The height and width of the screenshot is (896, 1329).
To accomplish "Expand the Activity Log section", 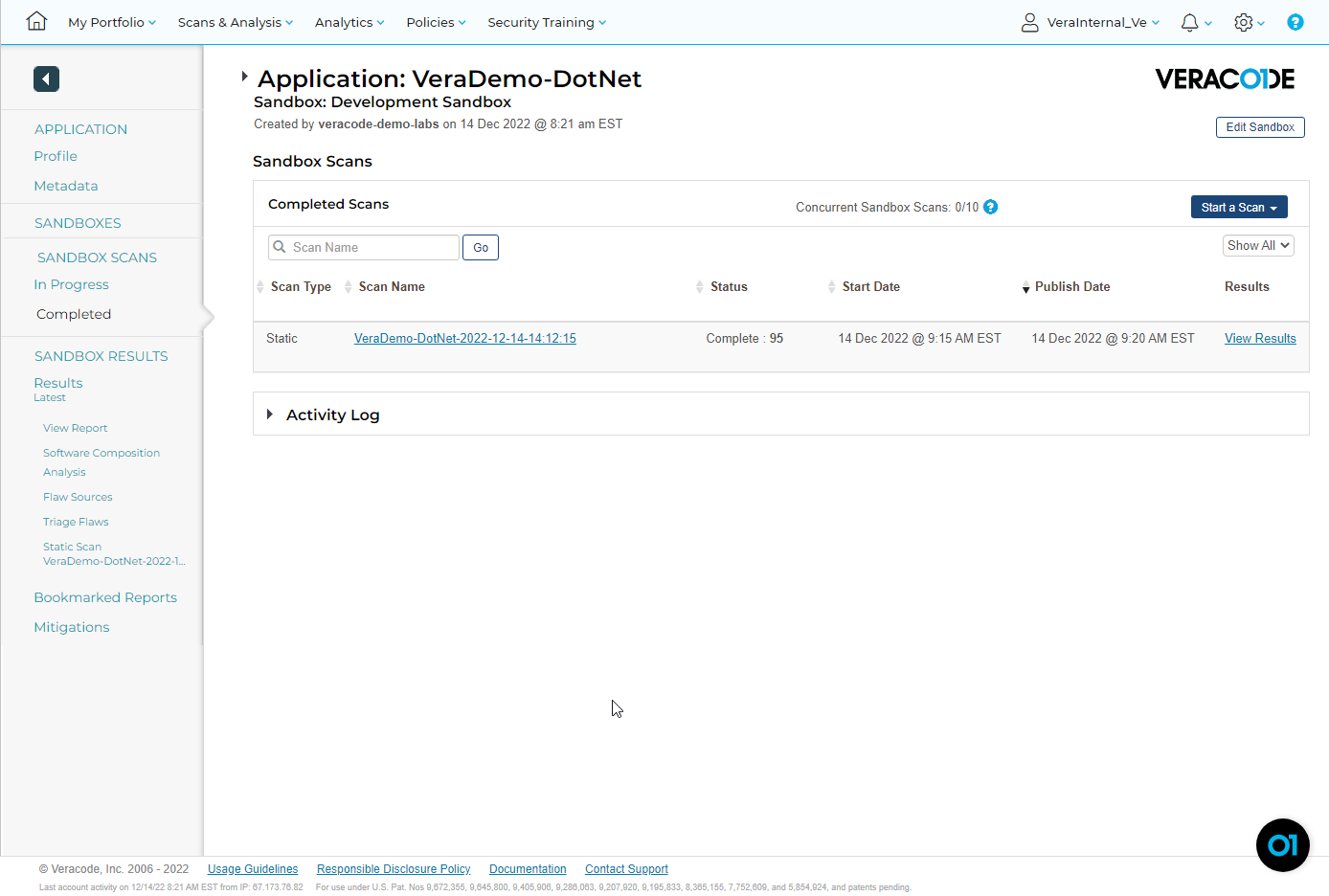I will tap(269, 414).
